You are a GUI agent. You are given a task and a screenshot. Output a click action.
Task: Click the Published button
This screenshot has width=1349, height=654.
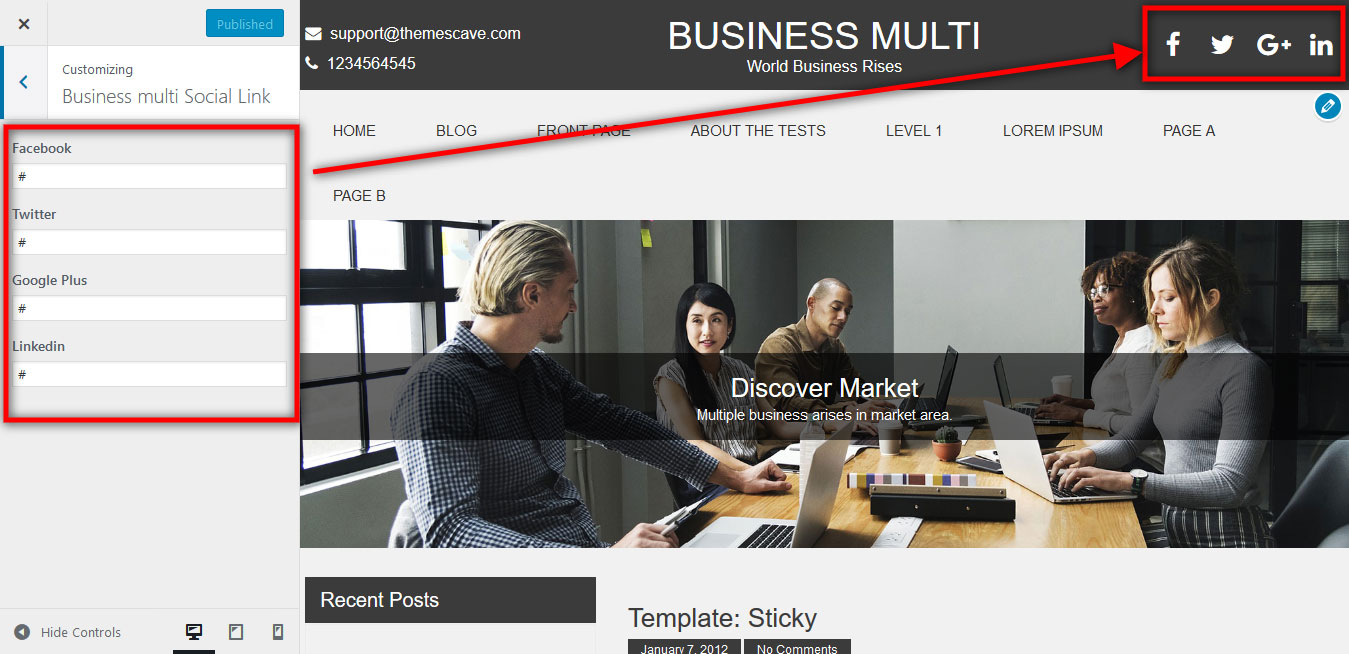(x=245, y=23)
